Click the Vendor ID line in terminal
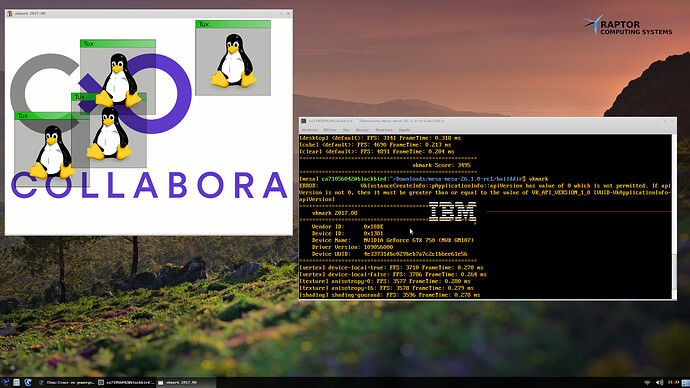This screenshot has width=690, height=388. (347, 227)
